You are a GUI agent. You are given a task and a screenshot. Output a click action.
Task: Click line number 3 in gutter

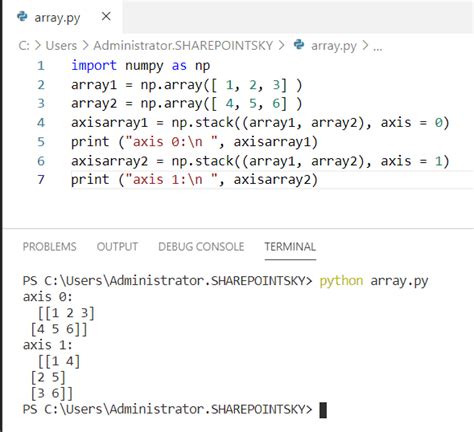coord(41,103)
